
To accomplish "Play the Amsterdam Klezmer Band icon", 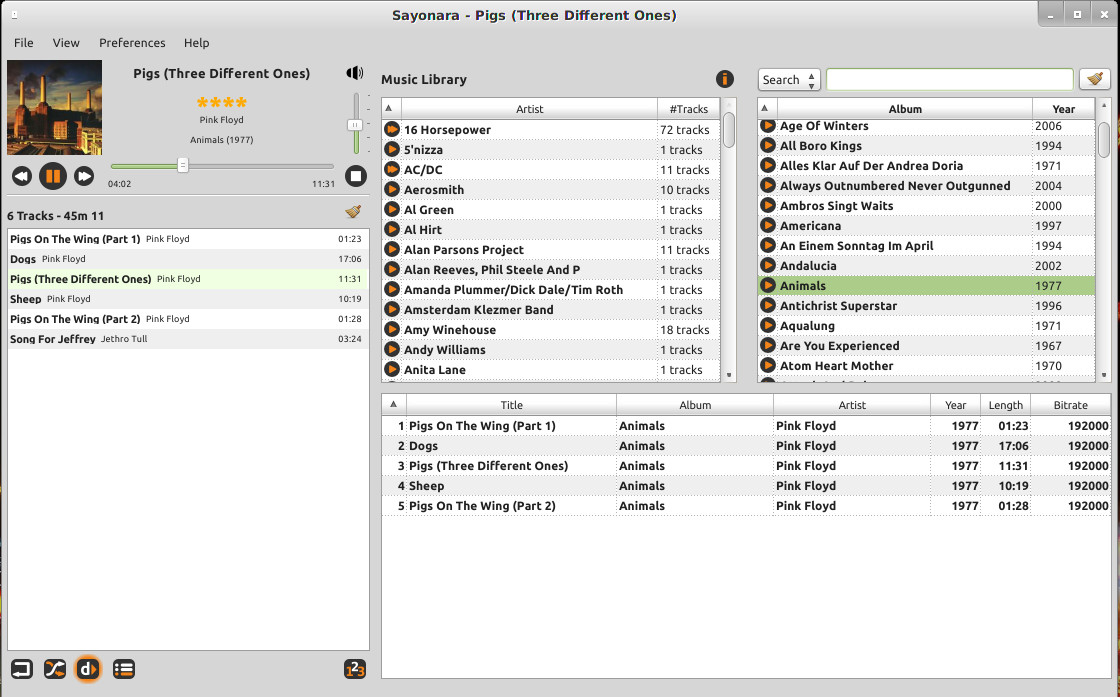I will (391, 309).
